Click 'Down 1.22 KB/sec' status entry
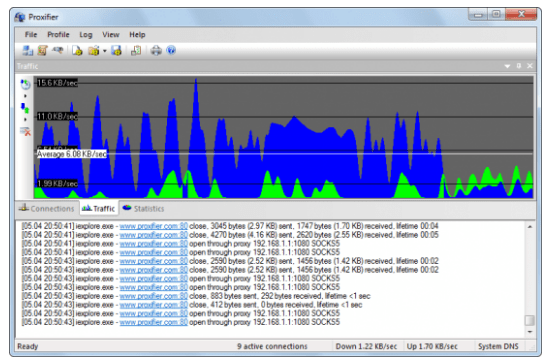The height and width of the screenshot is (362, 547). (366, 346)
